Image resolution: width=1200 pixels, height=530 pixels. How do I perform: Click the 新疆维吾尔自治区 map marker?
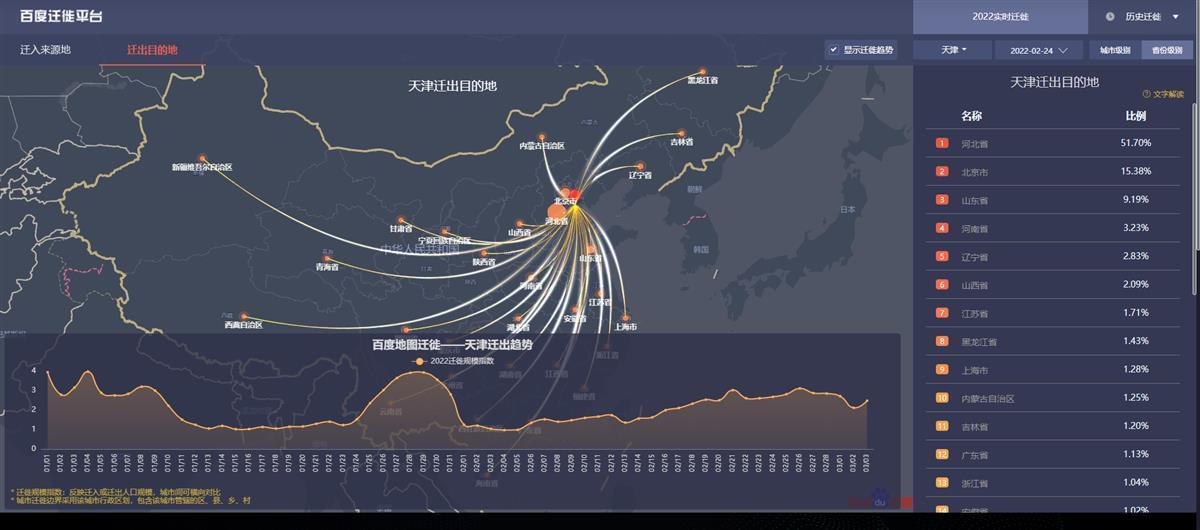click(203, 158)
